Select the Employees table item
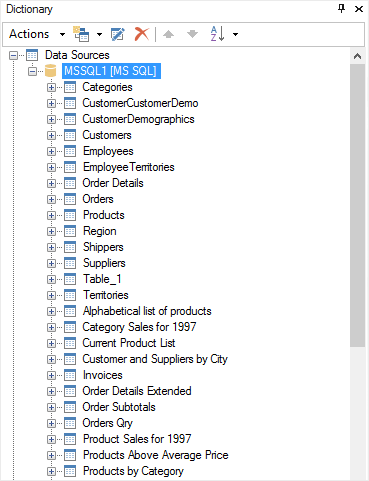 click(108, 151)
